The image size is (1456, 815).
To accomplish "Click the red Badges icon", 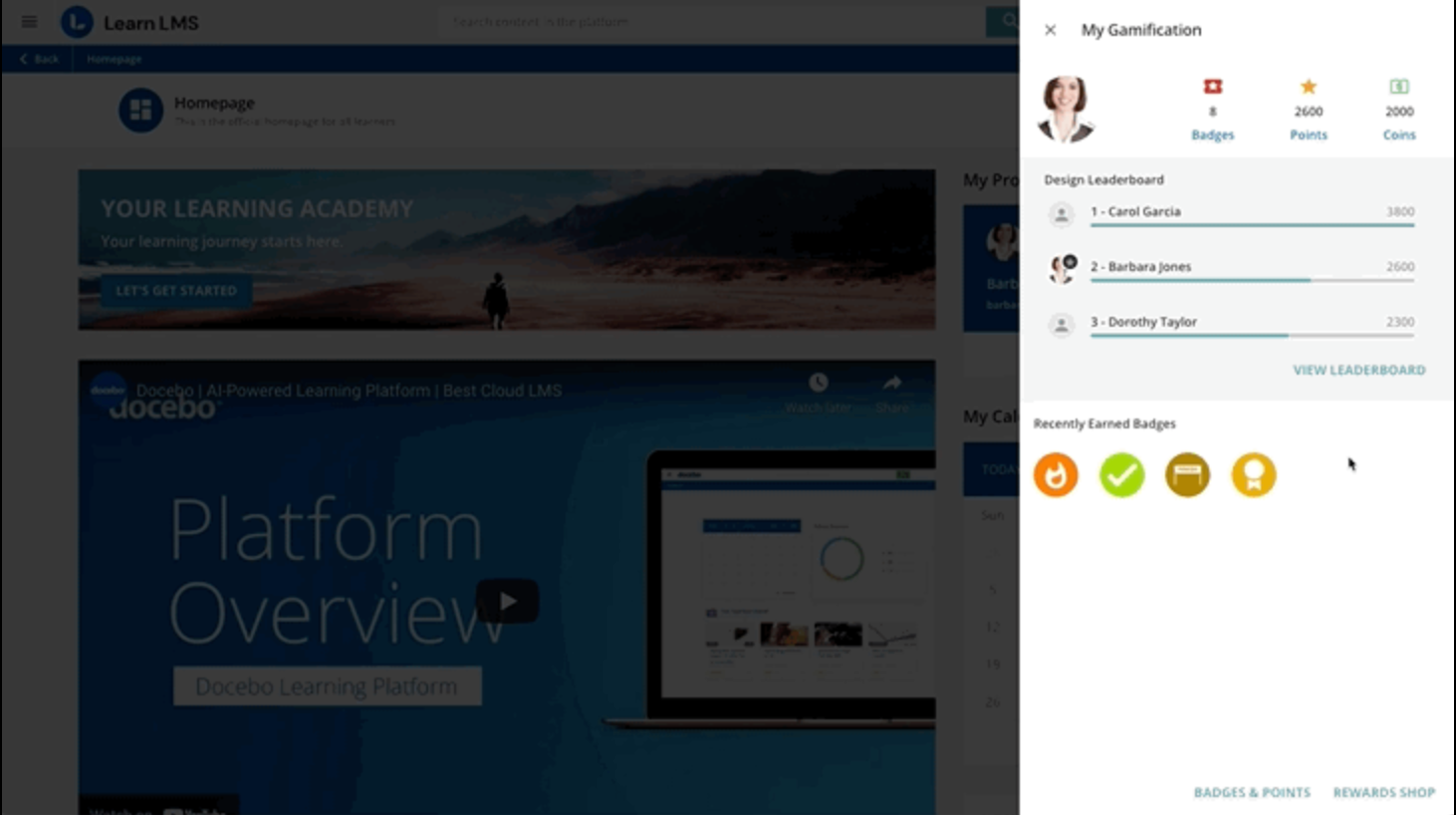I will pyautogui.click(x=1212, y=87).
